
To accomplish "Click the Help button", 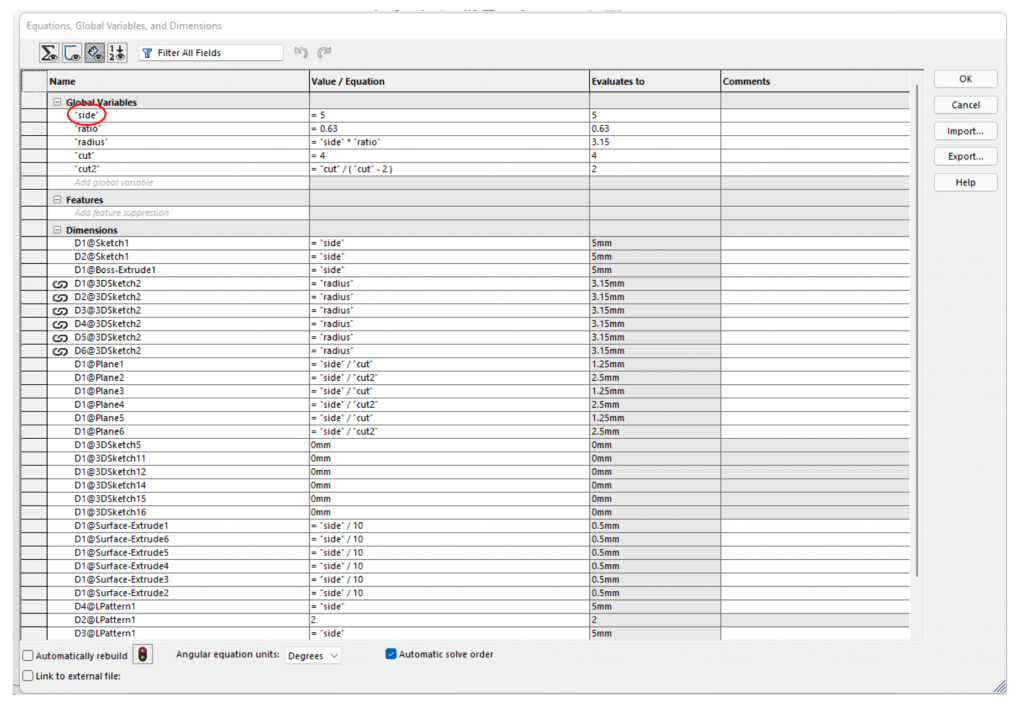I will [965, 183].
